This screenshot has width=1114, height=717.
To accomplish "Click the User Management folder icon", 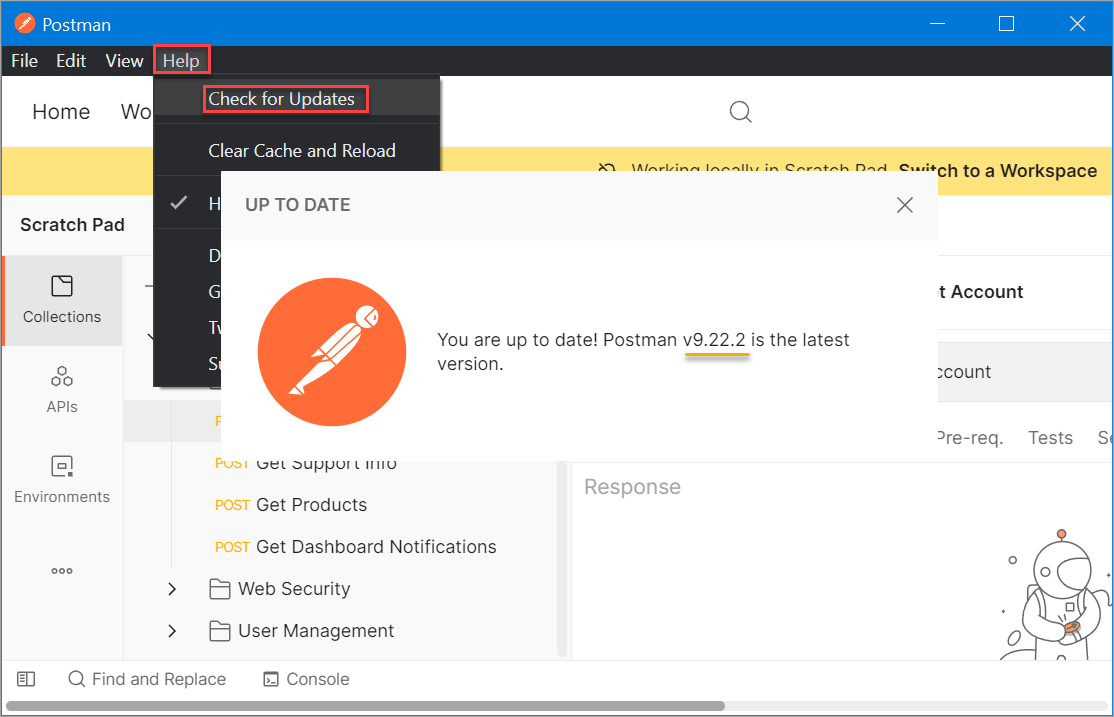I will (220, 631).
